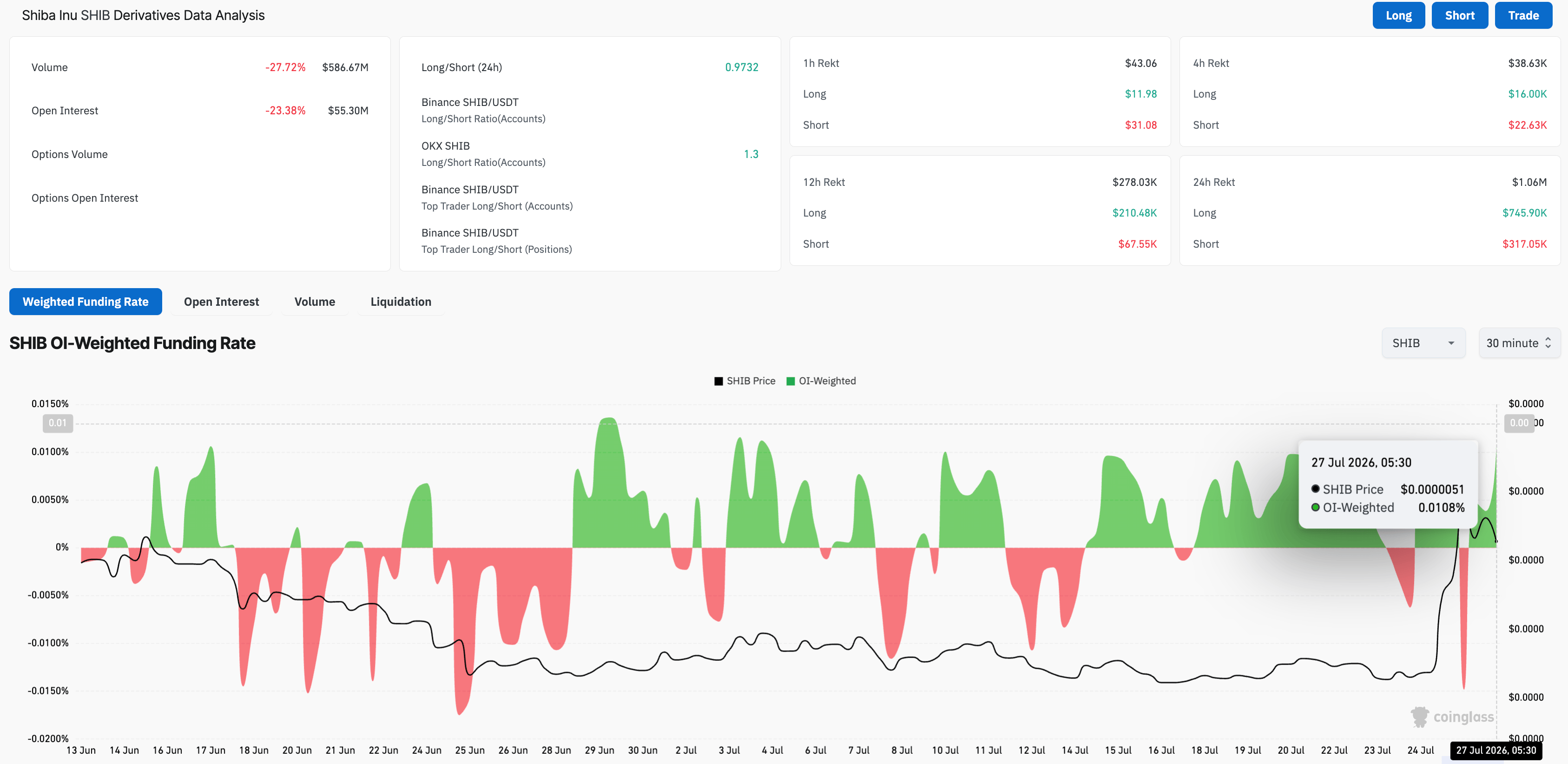Click the 29 Jun date on x-axis
The width and height of the screenshot is (1568, 764).
pyautogui.click(x=599, y=751)
